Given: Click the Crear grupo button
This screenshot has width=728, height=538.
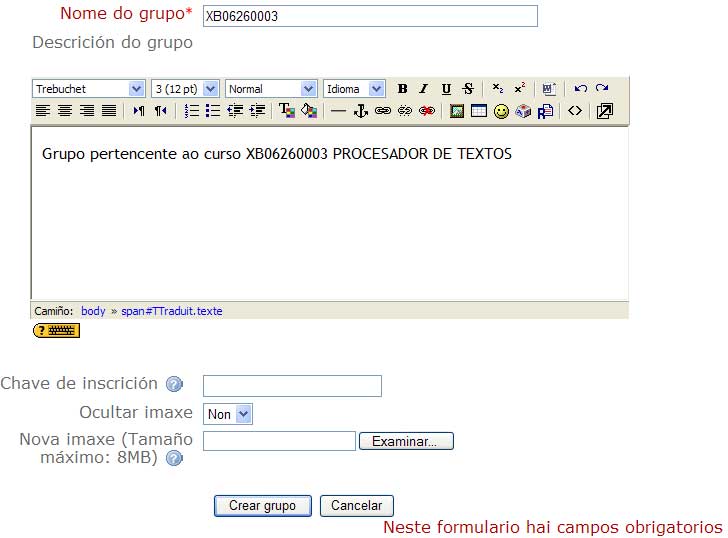Looking at the screenshot, I should [262, 506].
